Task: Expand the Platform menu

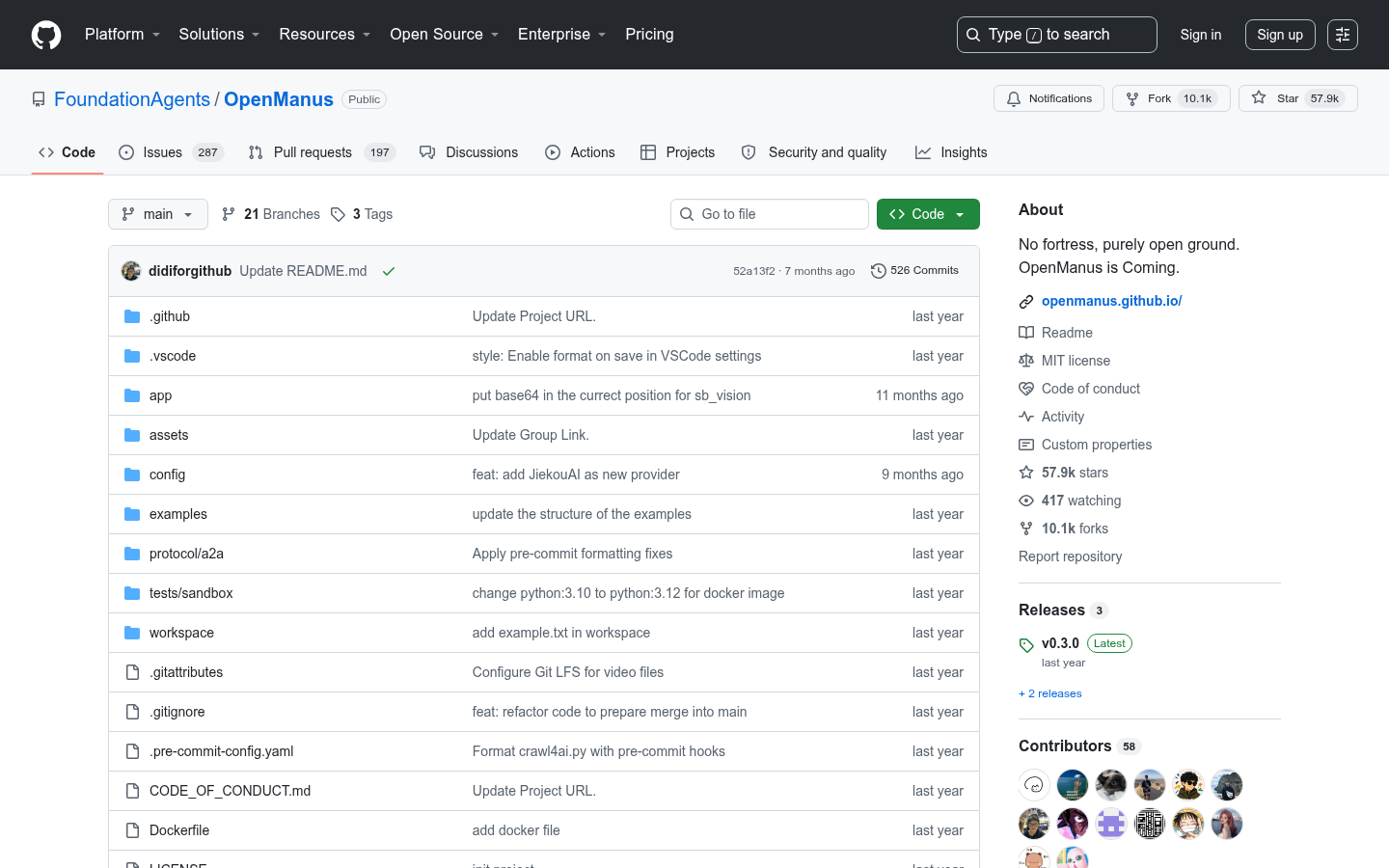Action: pos(123,35)
